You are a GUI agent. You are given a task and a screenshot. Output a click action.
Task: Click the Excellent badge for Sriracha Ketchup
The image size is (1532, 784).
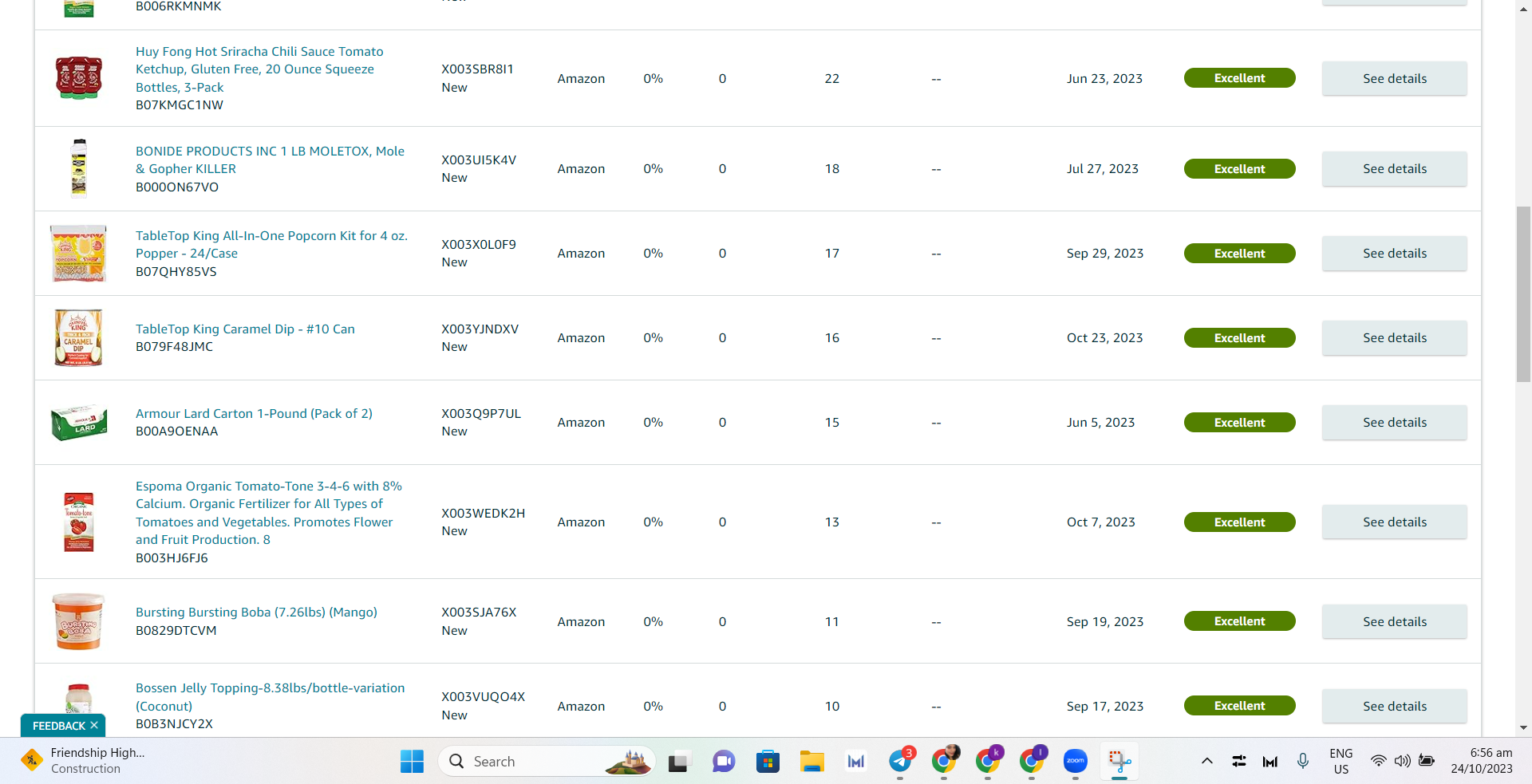point(1239,78)
